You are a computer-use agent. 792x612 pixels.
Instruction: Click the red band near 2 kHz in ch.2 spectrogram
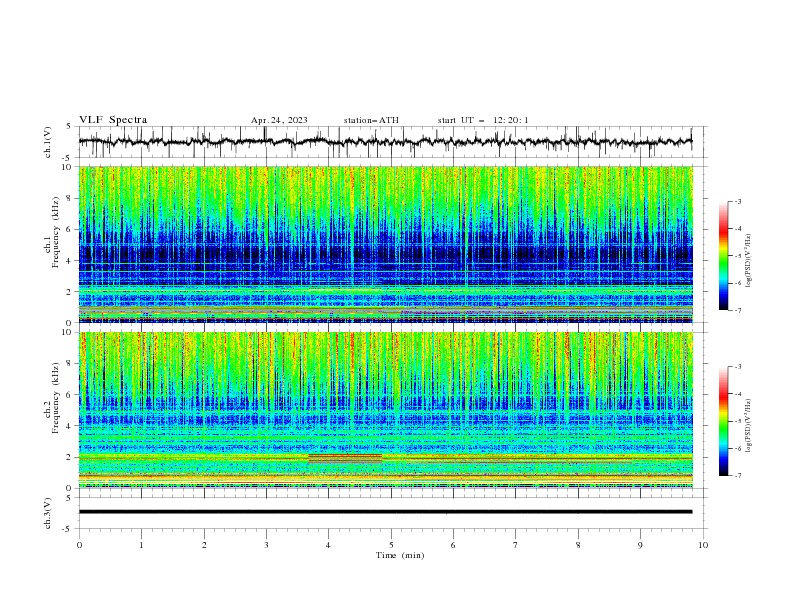pos(345,457)
